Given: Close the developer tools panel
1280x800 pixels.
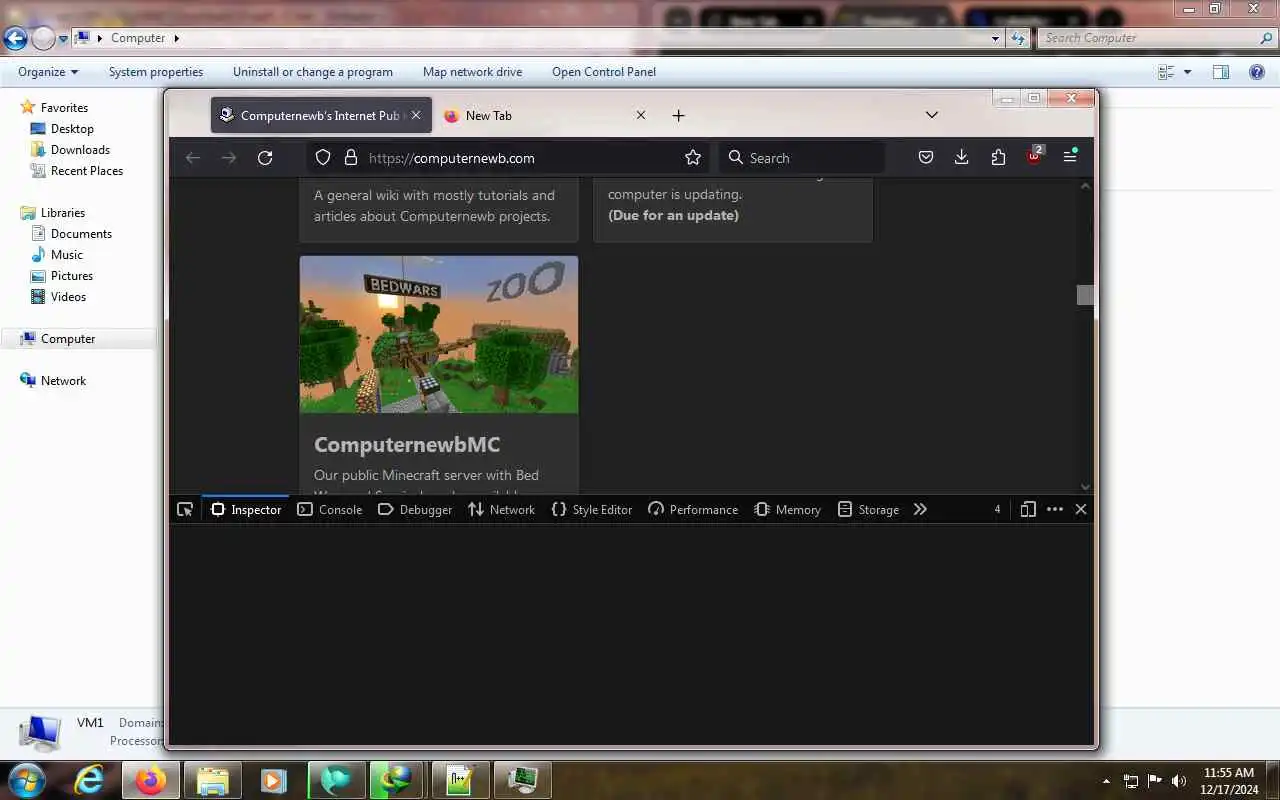Looking at the screenshot, I should pos(1081,509).
